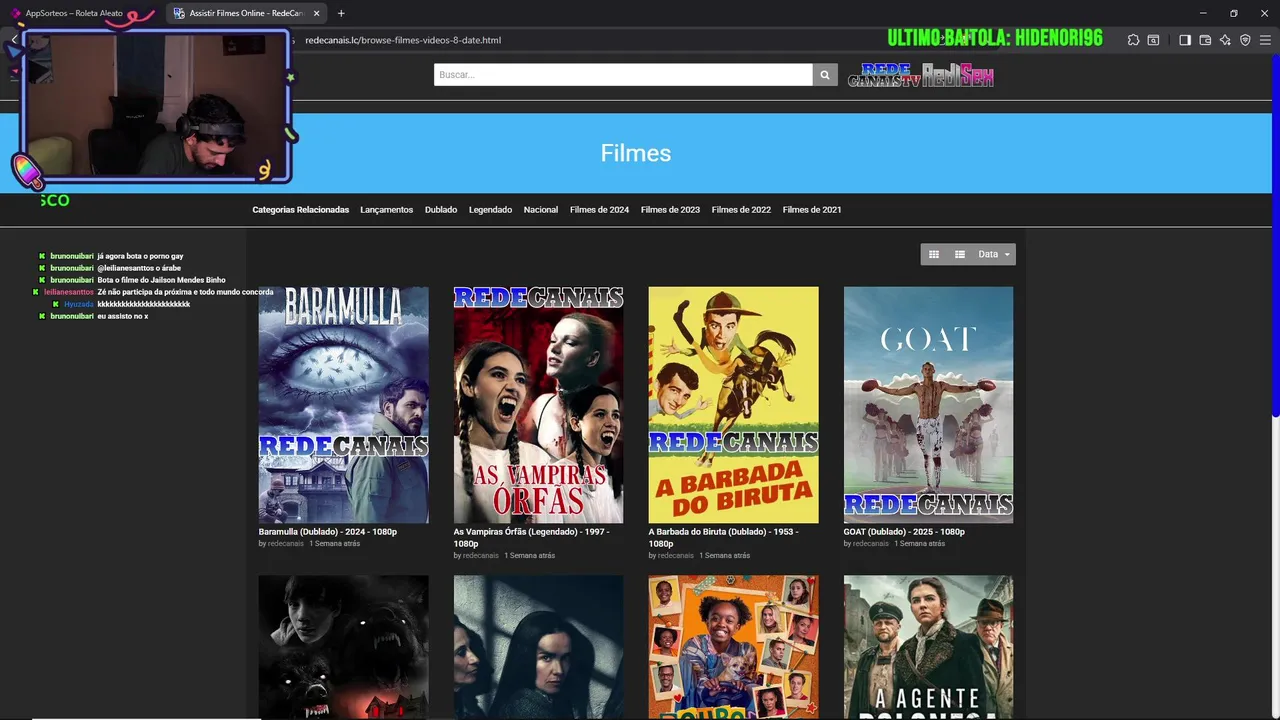Open Dublado category
Viewport: 1280px width, 720px height.
pos(441,210)
